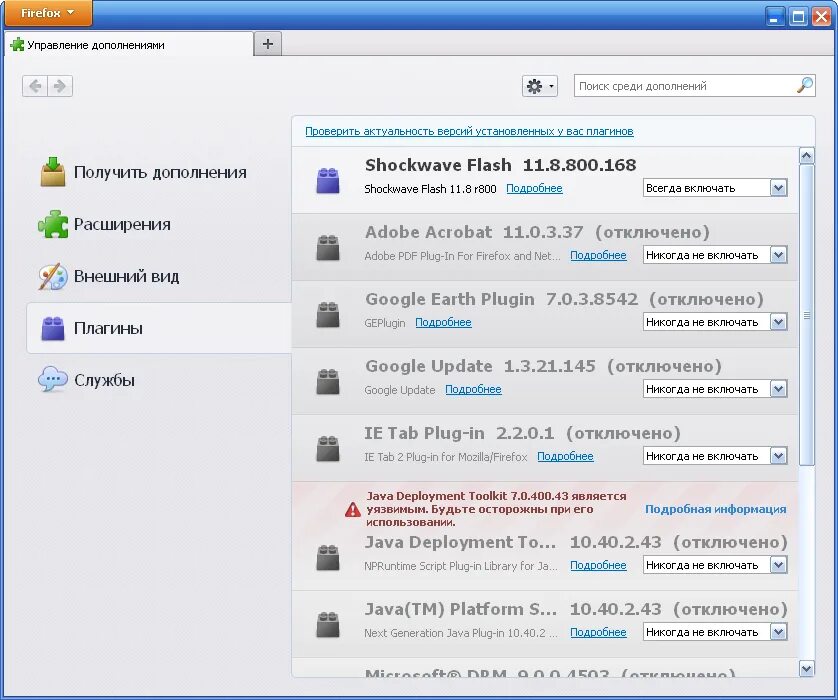The width and height of the screenshot is (838, 700).
Task: Click the Next Generation Java Plug-in description
Action: (461, 633)
